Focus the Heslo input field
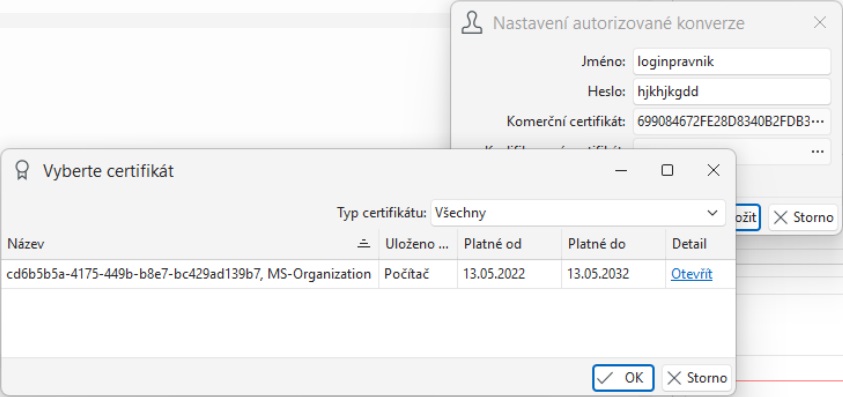843x397 pixels. [x=732, y=91]
